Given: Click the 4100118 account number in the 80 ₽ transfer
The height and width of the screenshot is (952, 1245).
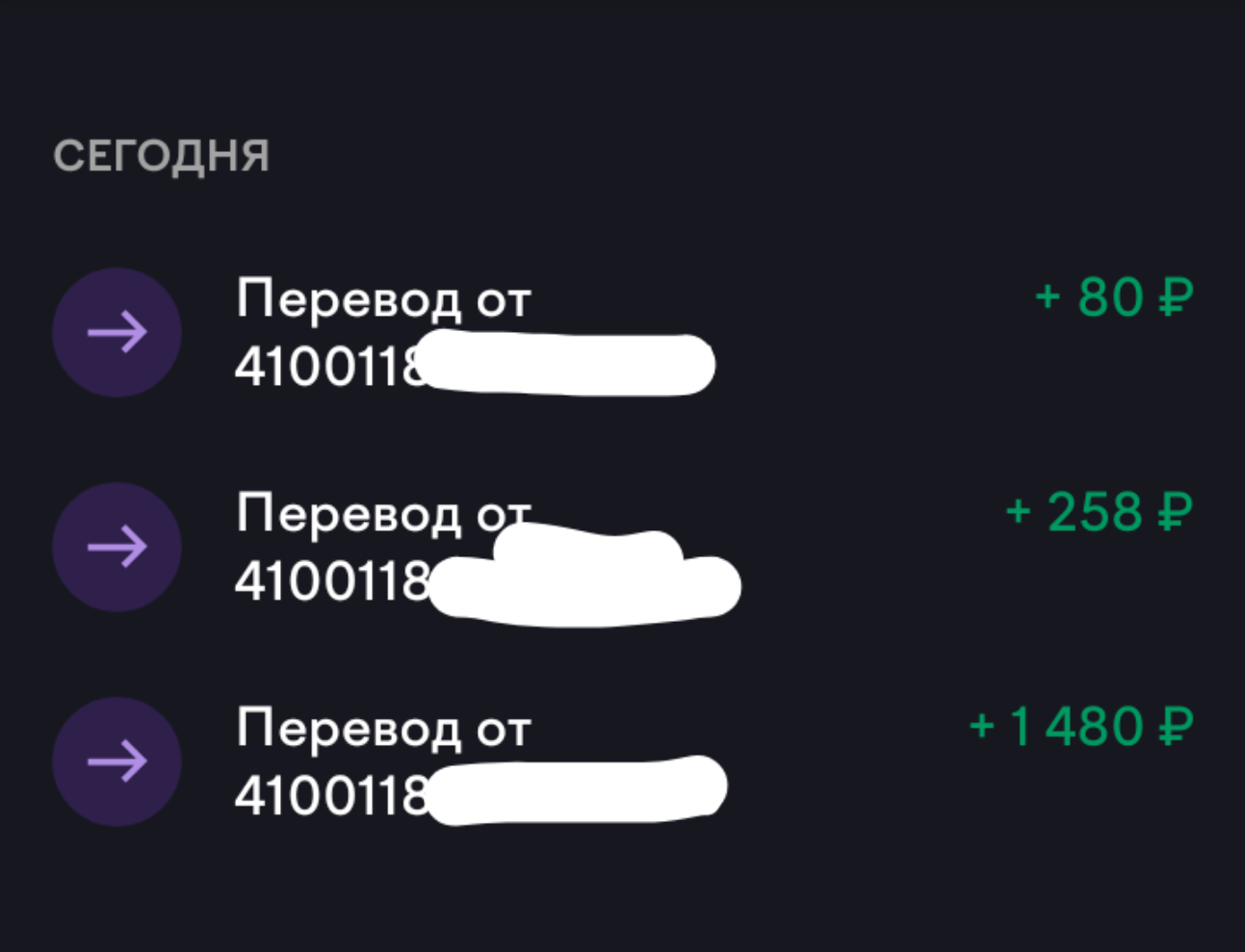Looking at the screenshot, I should click(327, 367).
